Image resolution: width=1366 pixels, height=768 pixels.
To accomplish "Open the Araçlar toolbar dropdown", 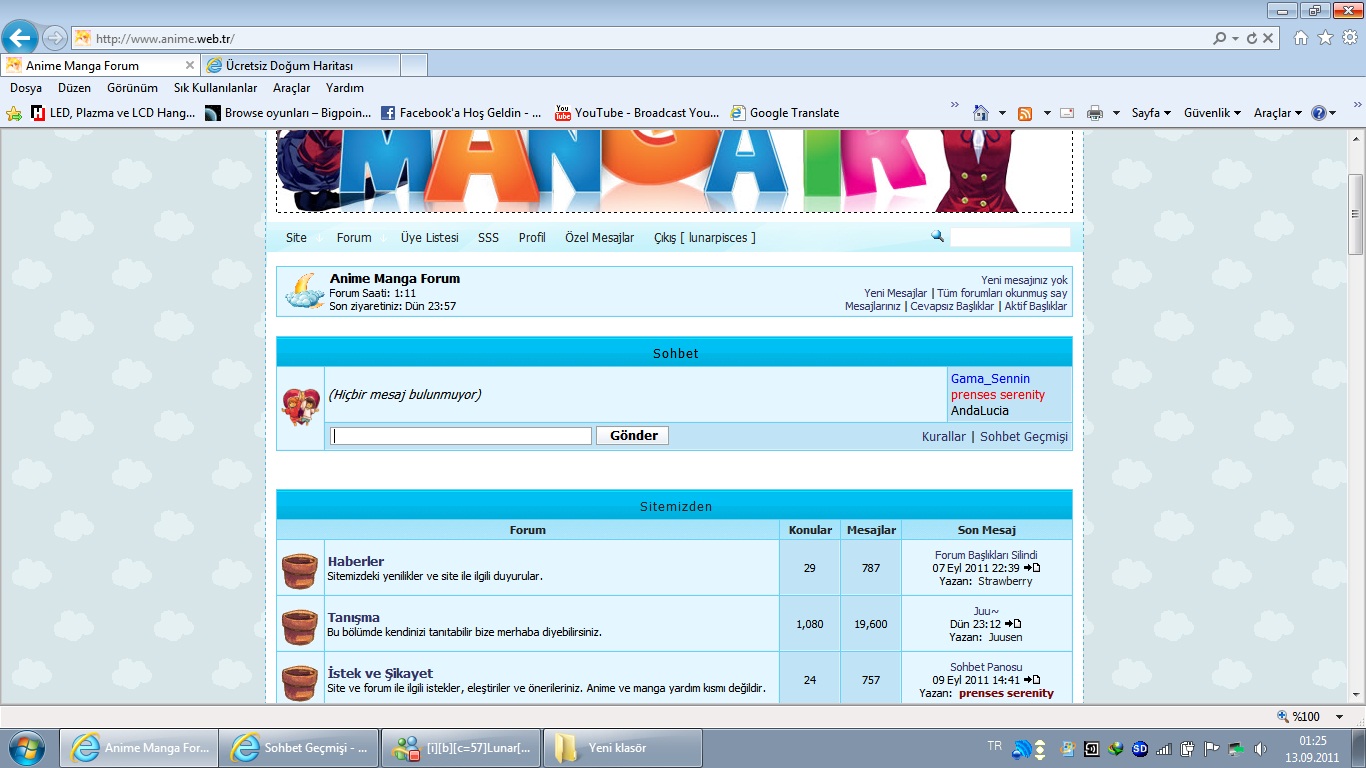I will coord(1278,113).
